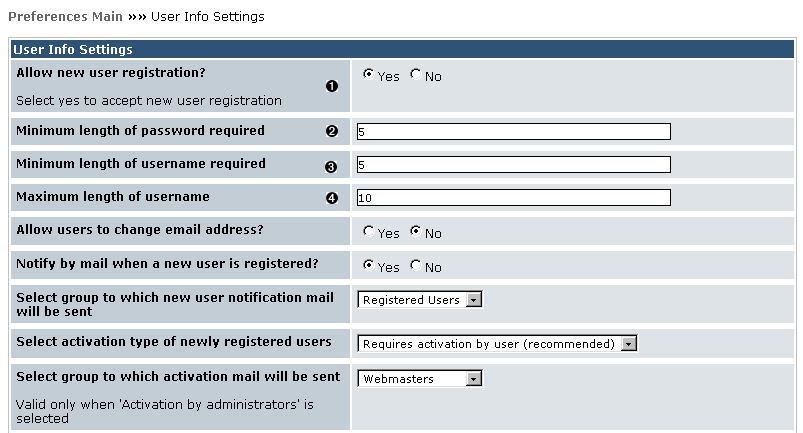Choose No for allow users to change email
Image resolution: width=803 pixels, height=433 pixels.
415,232
